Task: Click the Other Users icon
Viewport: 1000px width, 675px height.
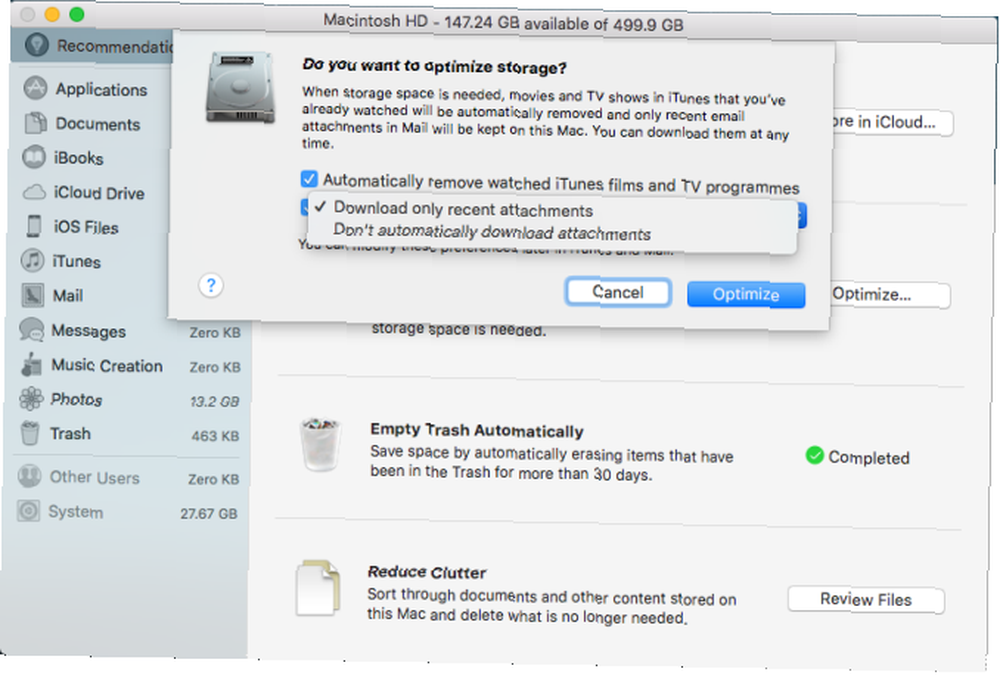Action: 29,476
